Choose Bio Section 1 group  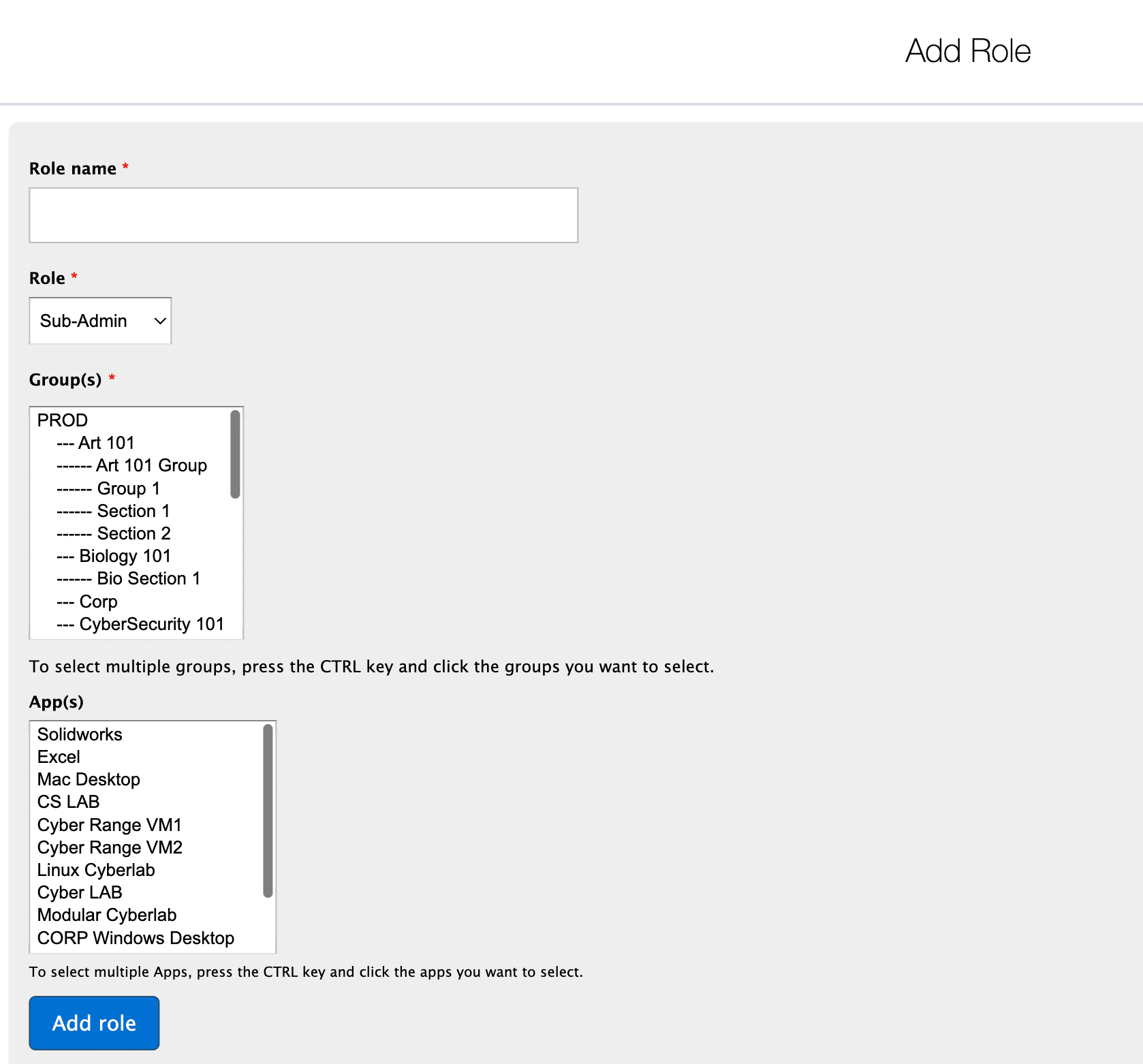148,578
